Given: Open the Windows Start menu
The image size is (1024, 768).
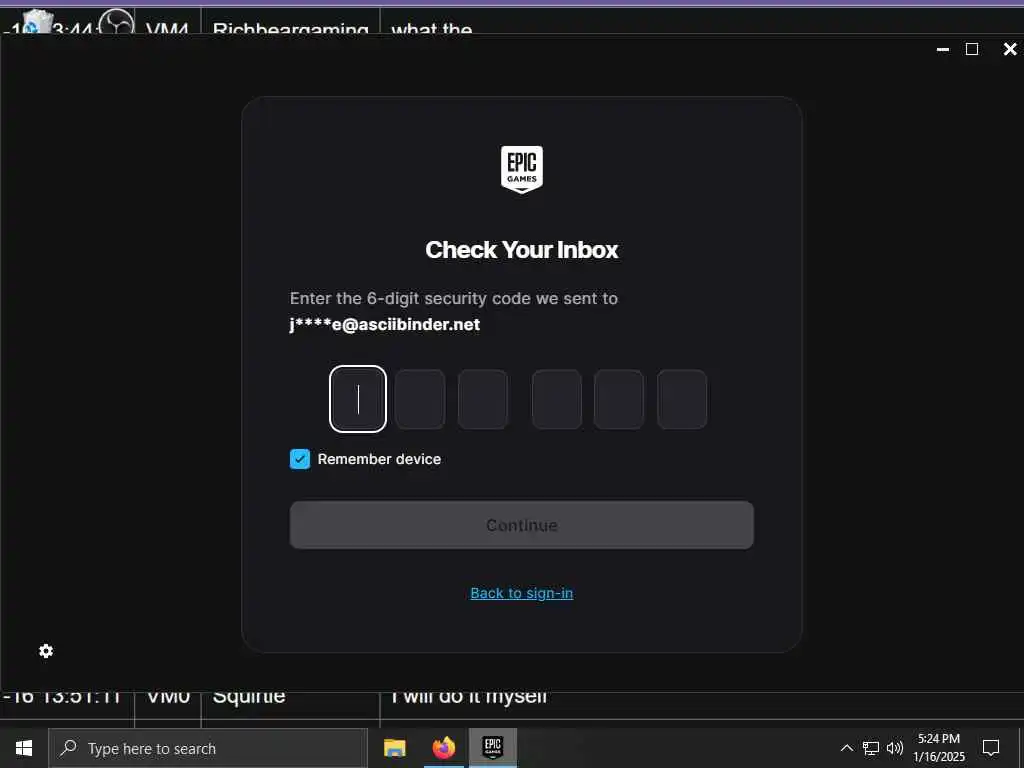Looking at the screenshot, I should (x=24, y=748).
